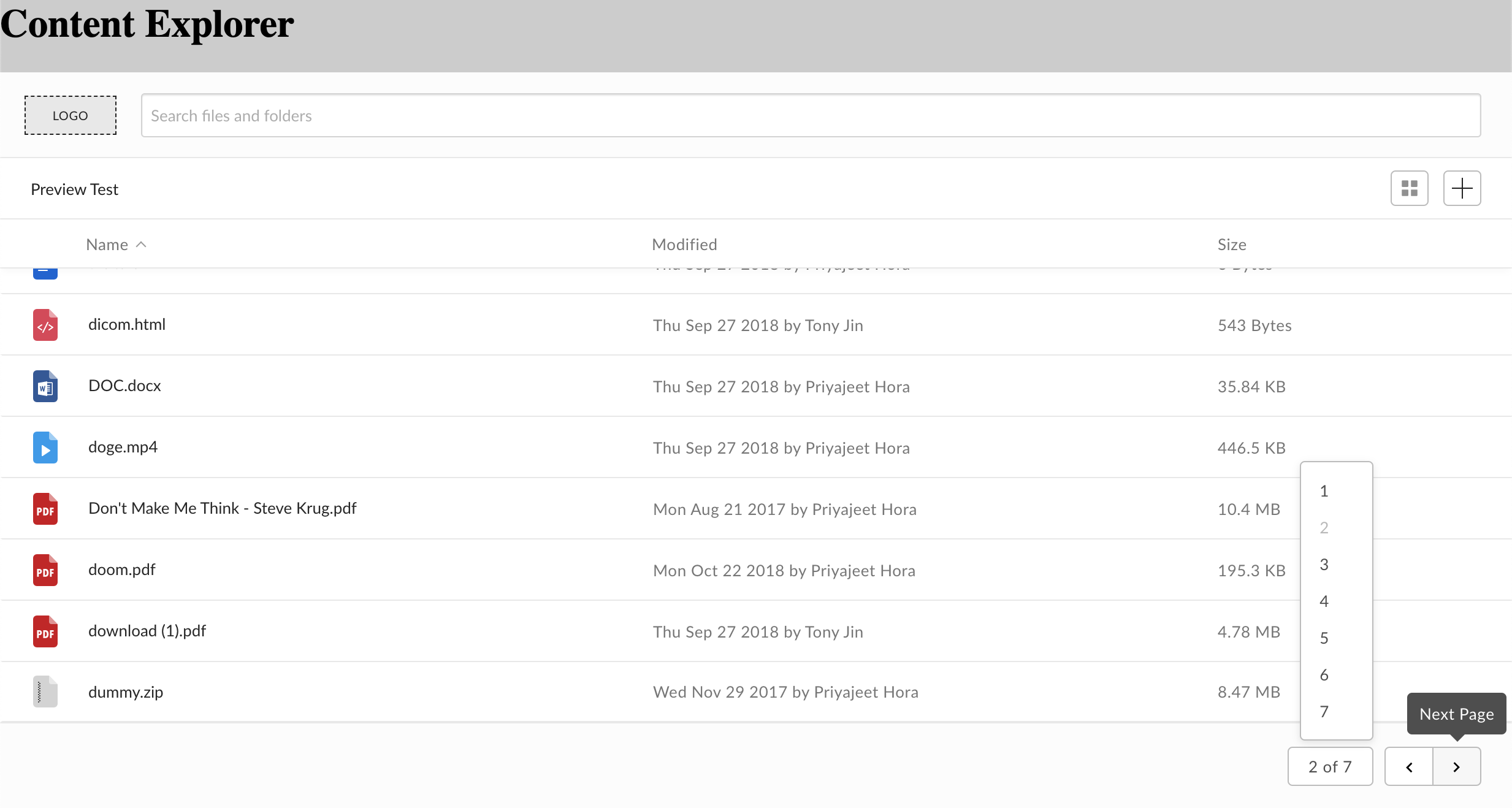Select page 7 in page menu

click(x=1336, y=712)
